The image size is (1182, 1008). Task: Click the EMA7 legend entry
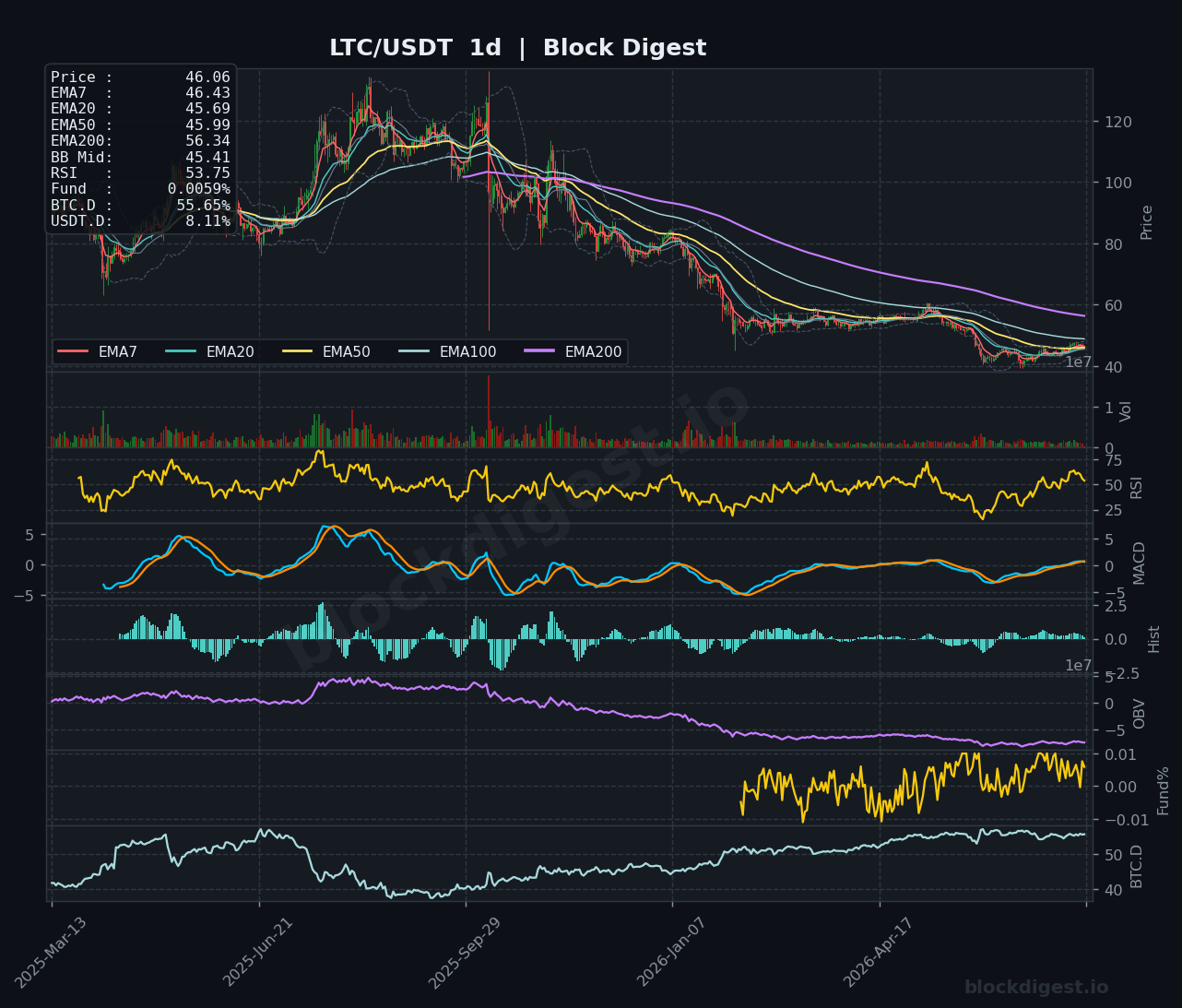[x=98, y=351]
